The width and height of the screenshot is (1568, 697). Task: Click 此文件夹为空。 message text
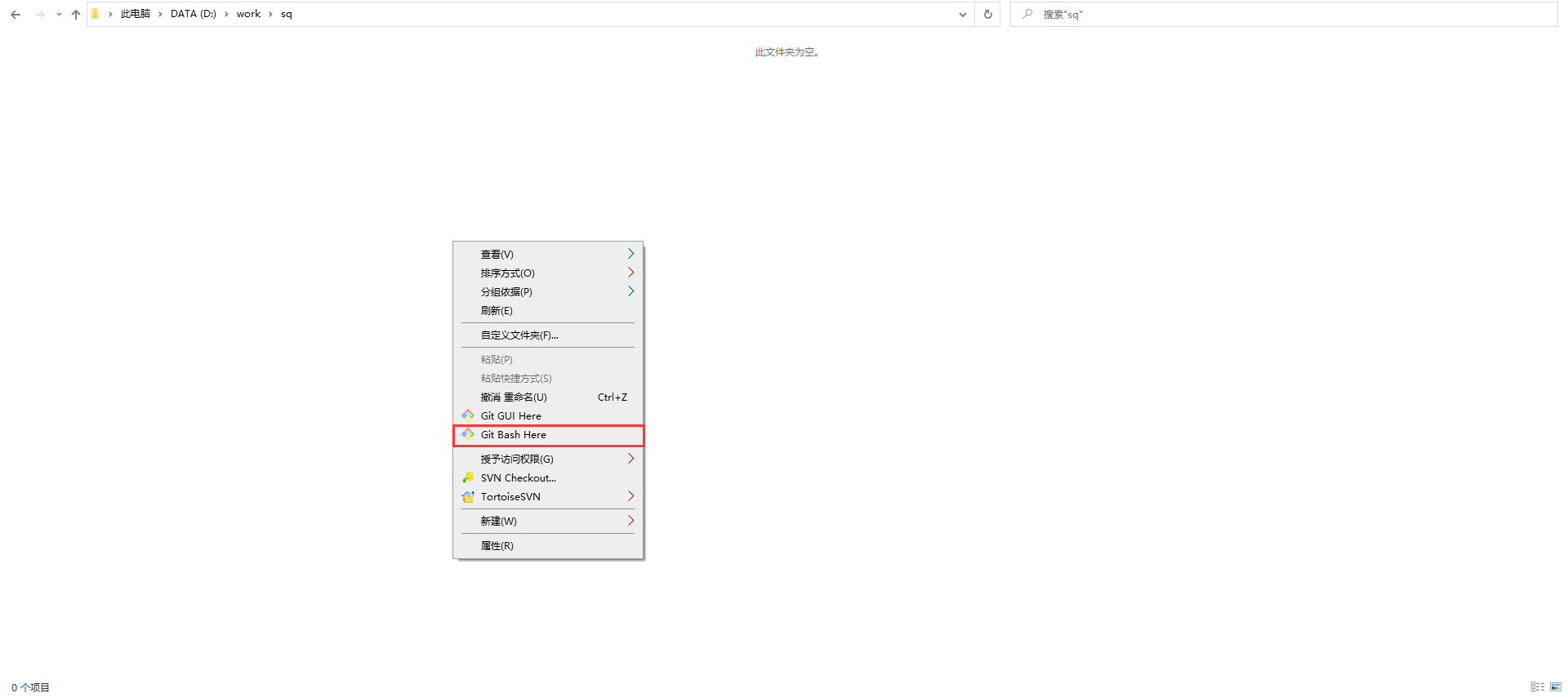786,52
